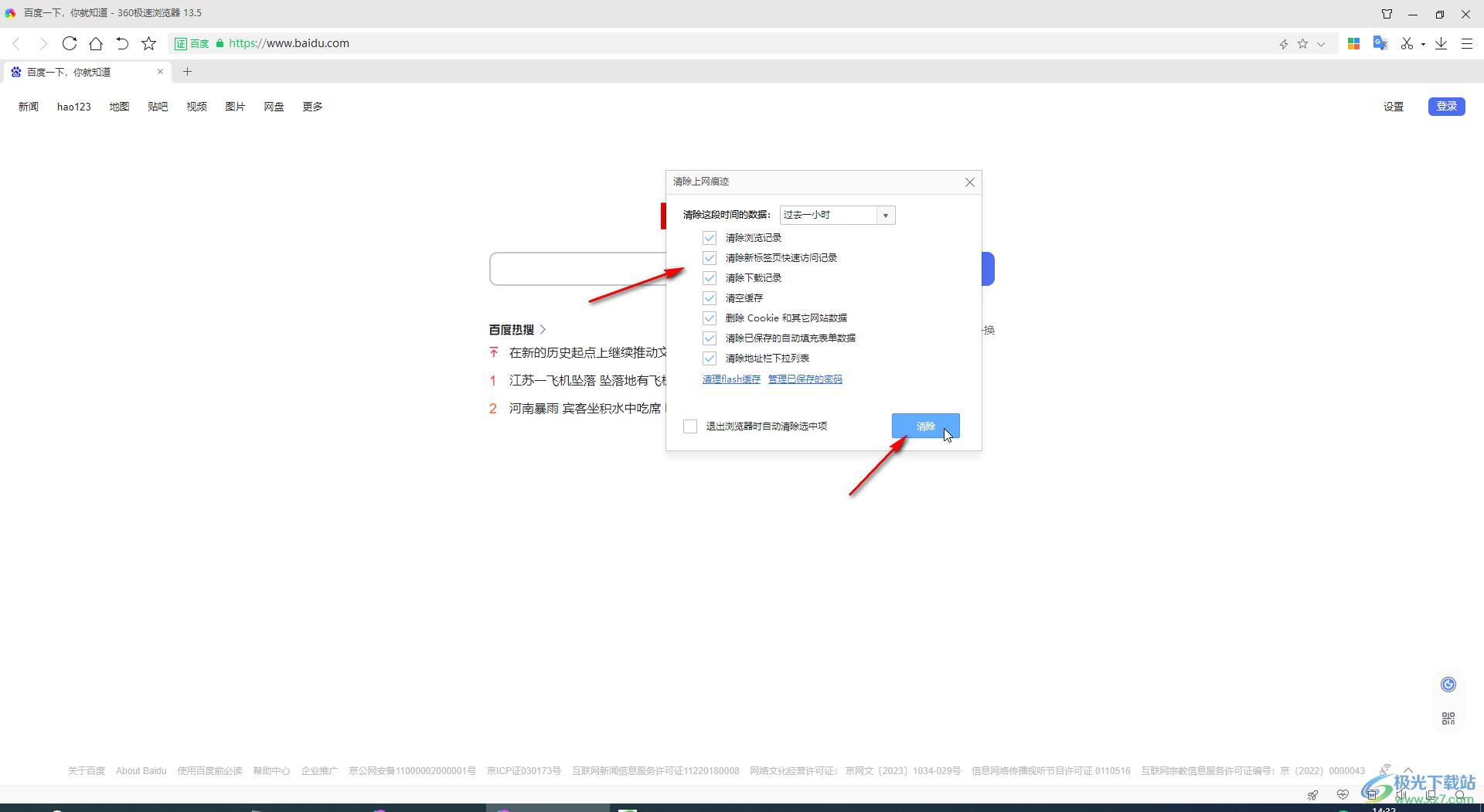Toggle 清除浏览记录 checkbox
This screenshot has width=1484, height=812.
coord(710,238)
